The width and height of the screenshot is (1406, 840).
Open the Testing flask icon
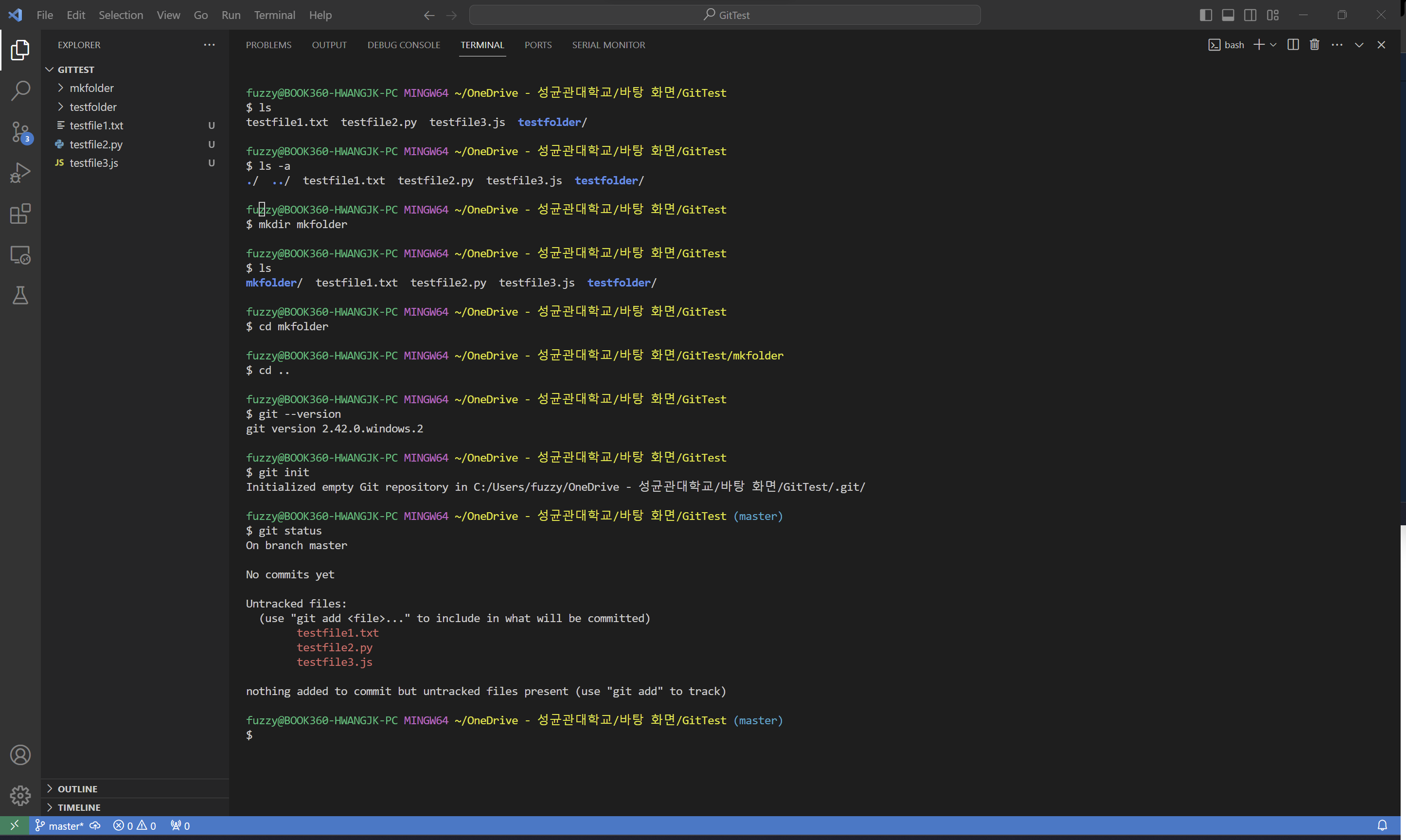click(x=20, y=295)
